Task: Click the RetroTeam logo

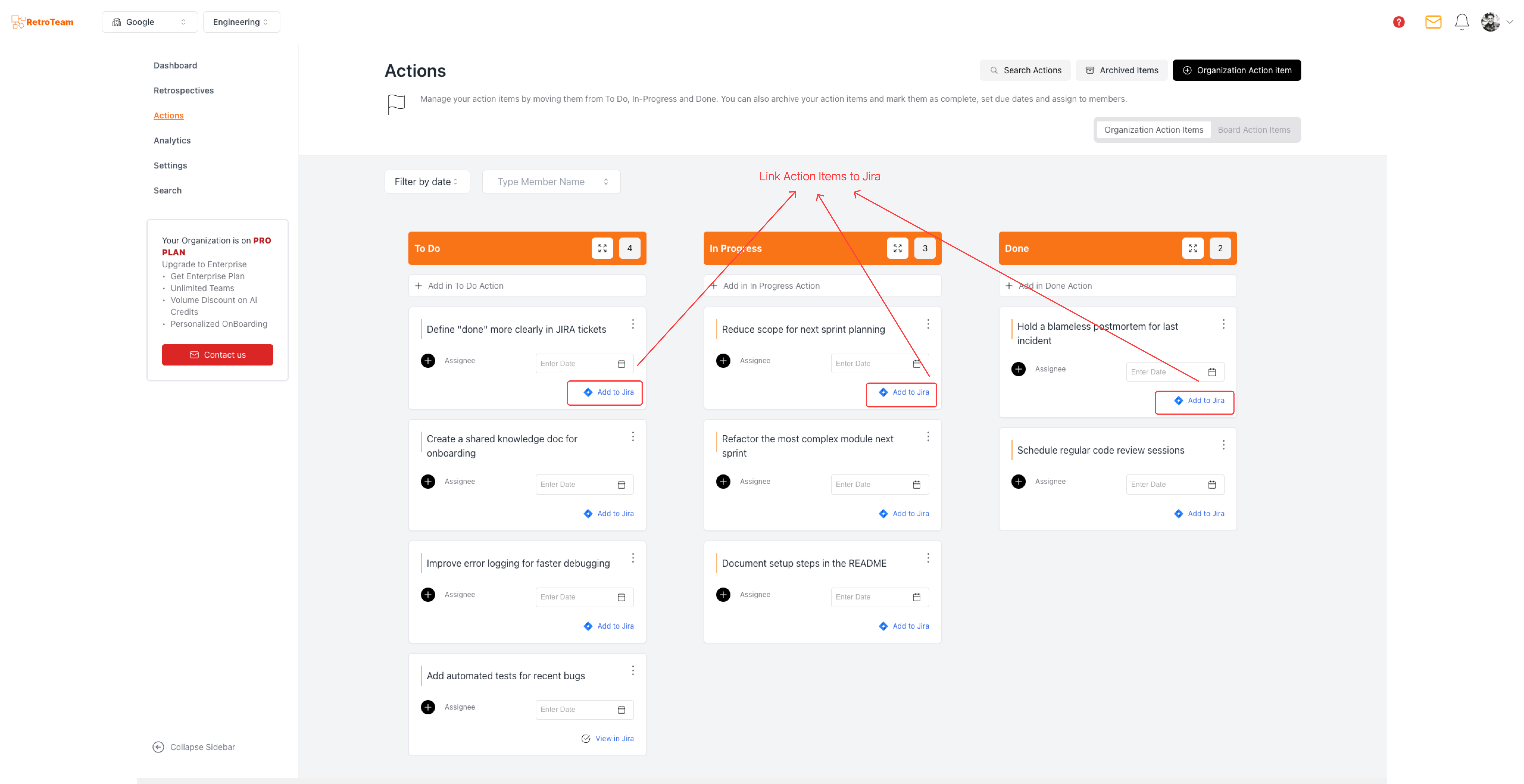Action: (x=43, y=22)
